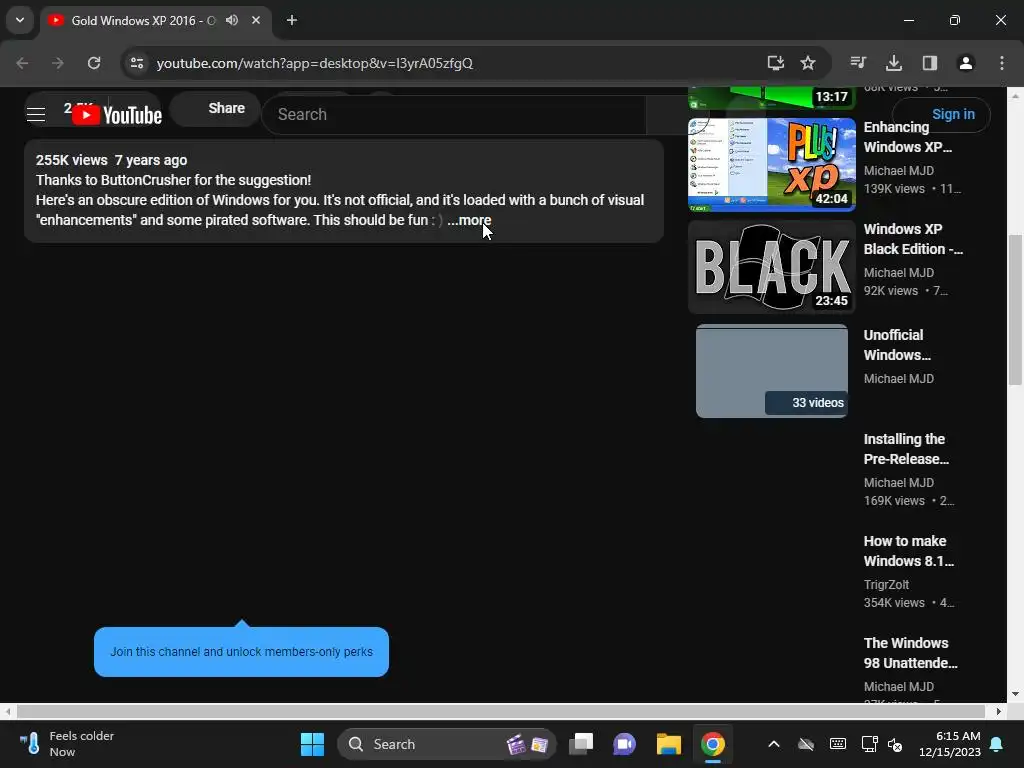This screenshot has width=1024, height=768.
Task: Open the 13:17 video thumbnail
Action: point(772,98)
